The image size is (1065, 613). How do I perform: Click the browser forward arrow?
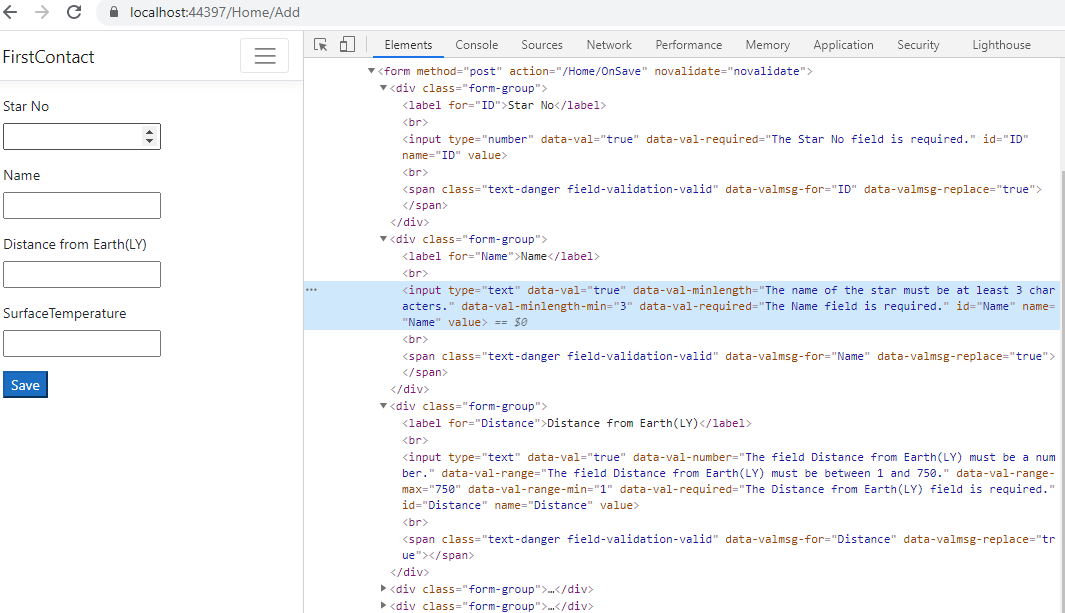coord(42,13)
